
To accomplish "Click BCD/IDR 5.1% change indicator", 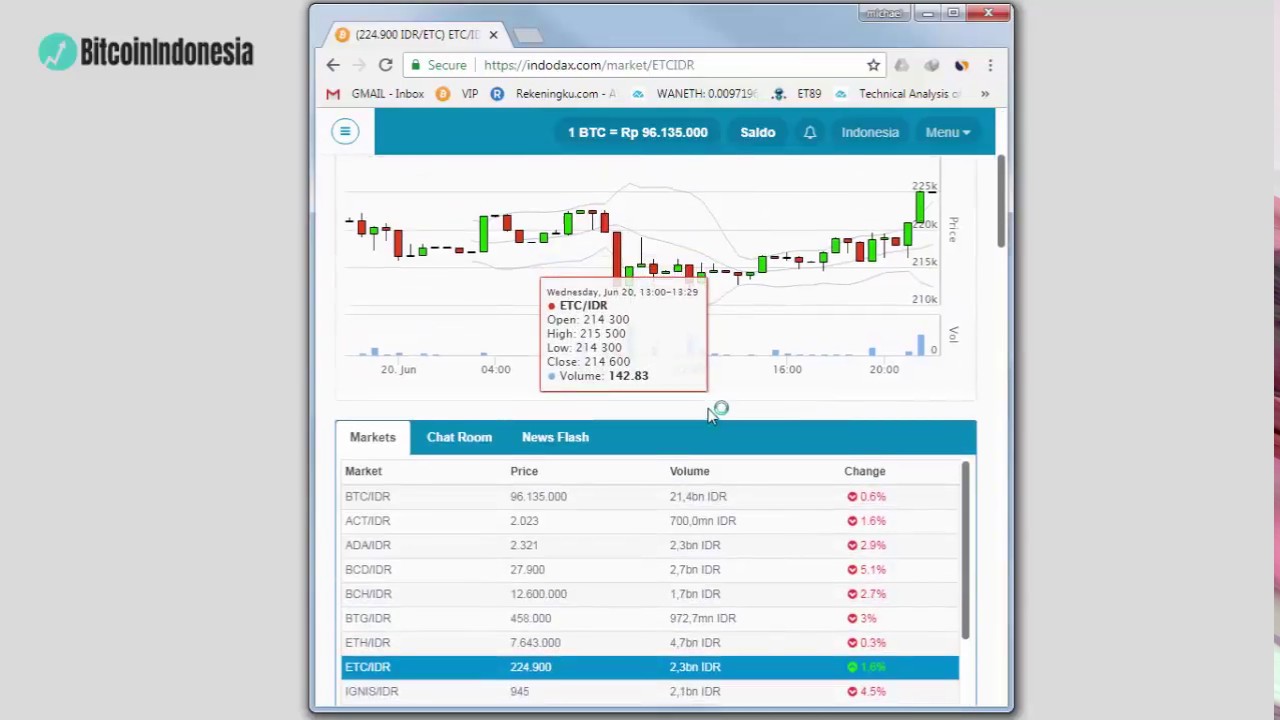I will pos(866,569).
